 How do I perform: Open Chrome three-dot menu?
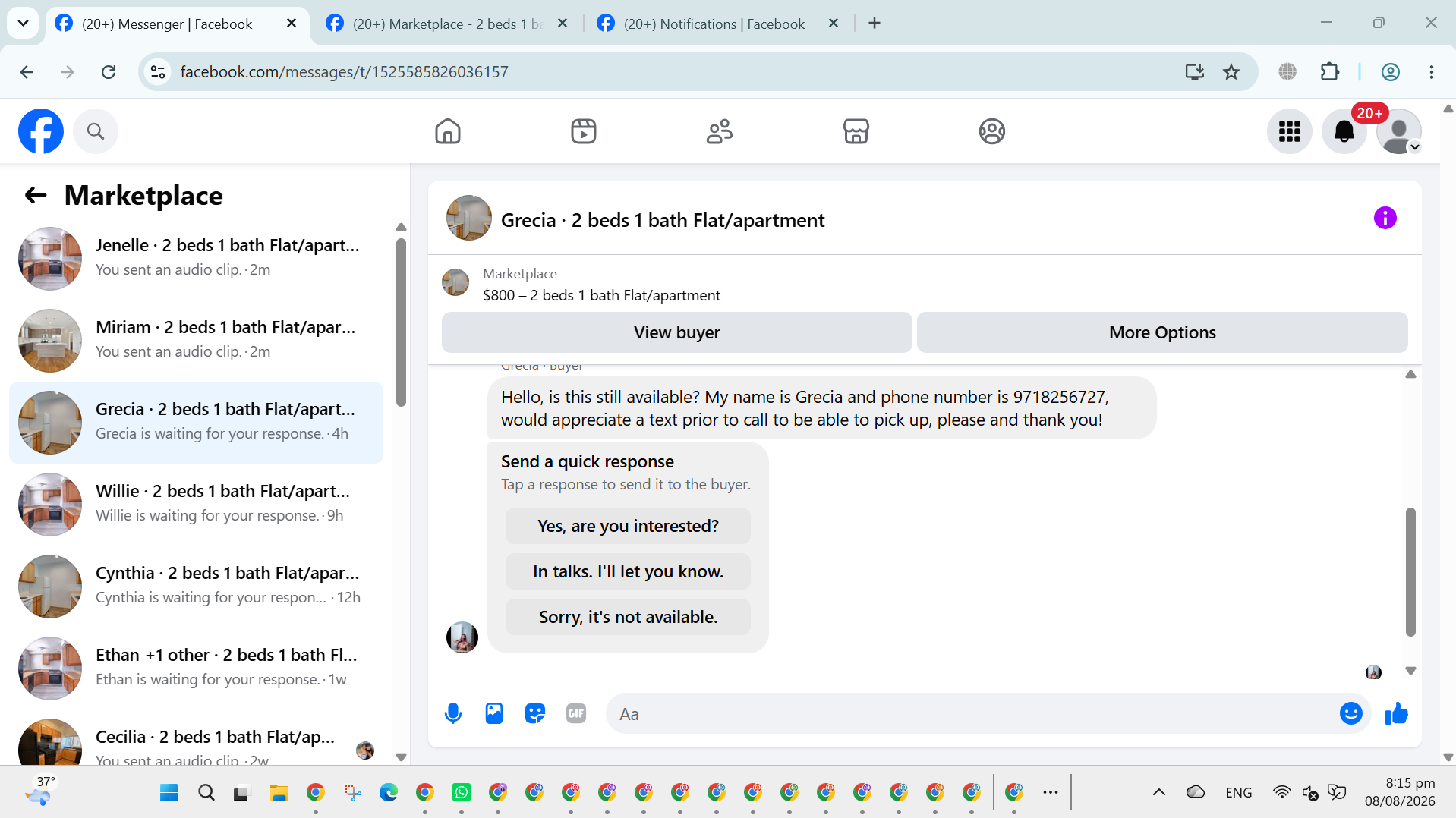click(x=1432, y=72)
